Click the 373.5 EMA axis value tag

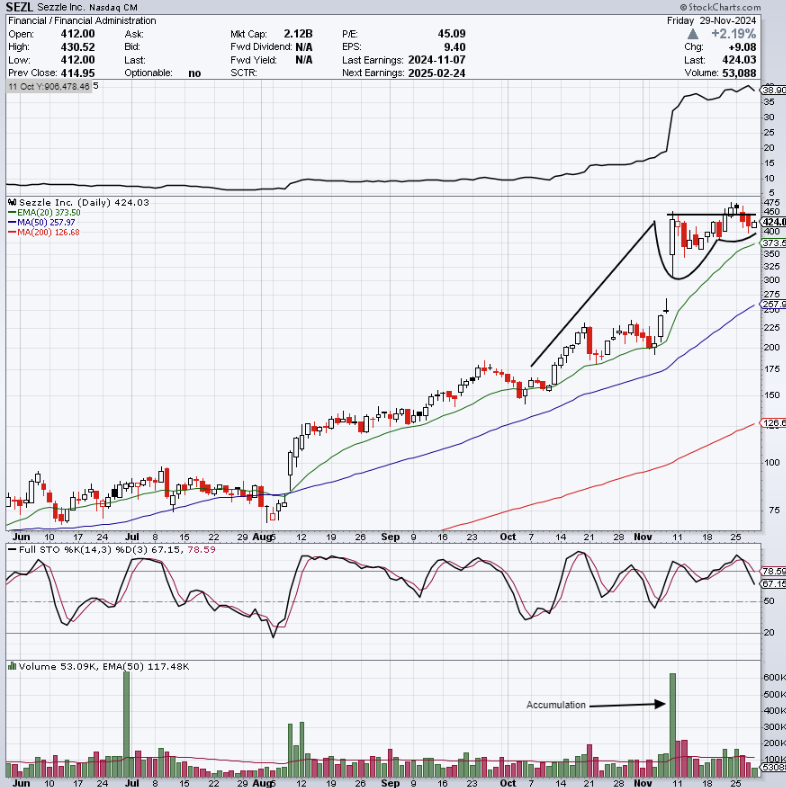point(773,243)
